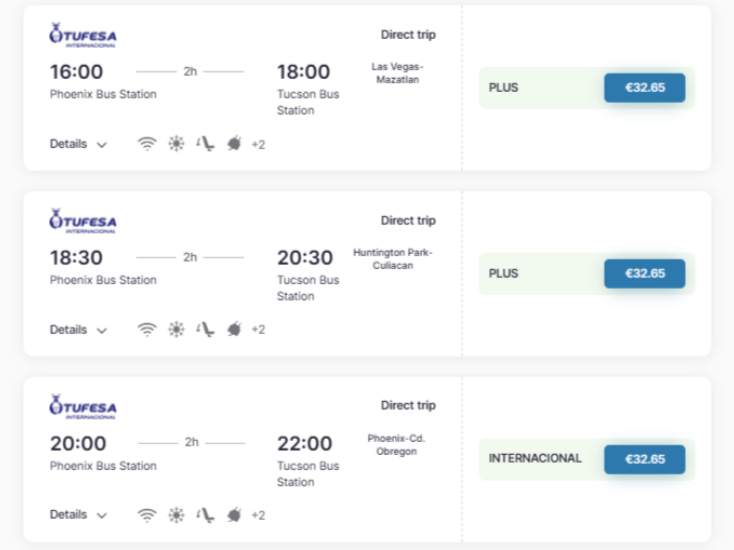Click the air conditioning icon on the 16:00 trip
The height and width of the screenshot is (550, 734).
[176, 143]
